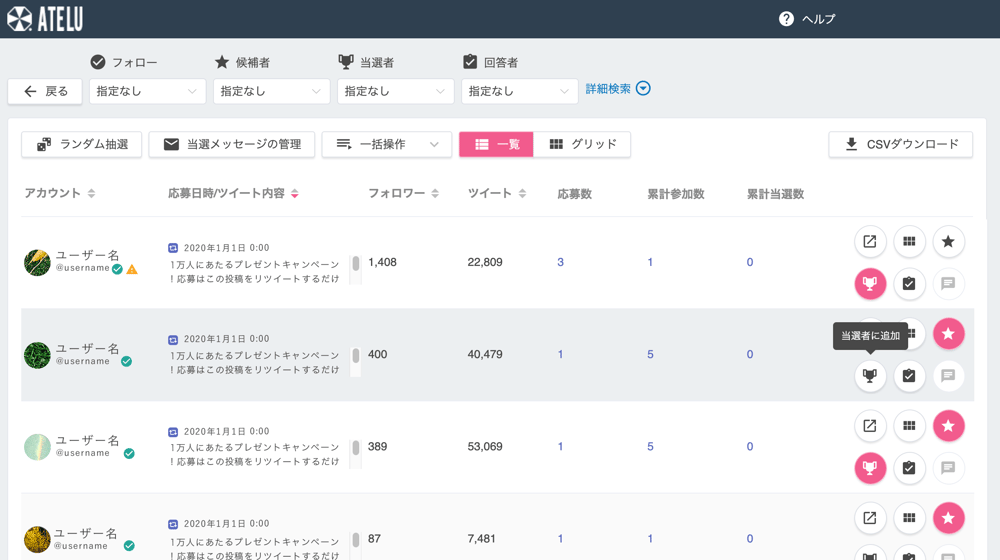
Task: Open external link for the 1,408 followers row
Action: 870,242
